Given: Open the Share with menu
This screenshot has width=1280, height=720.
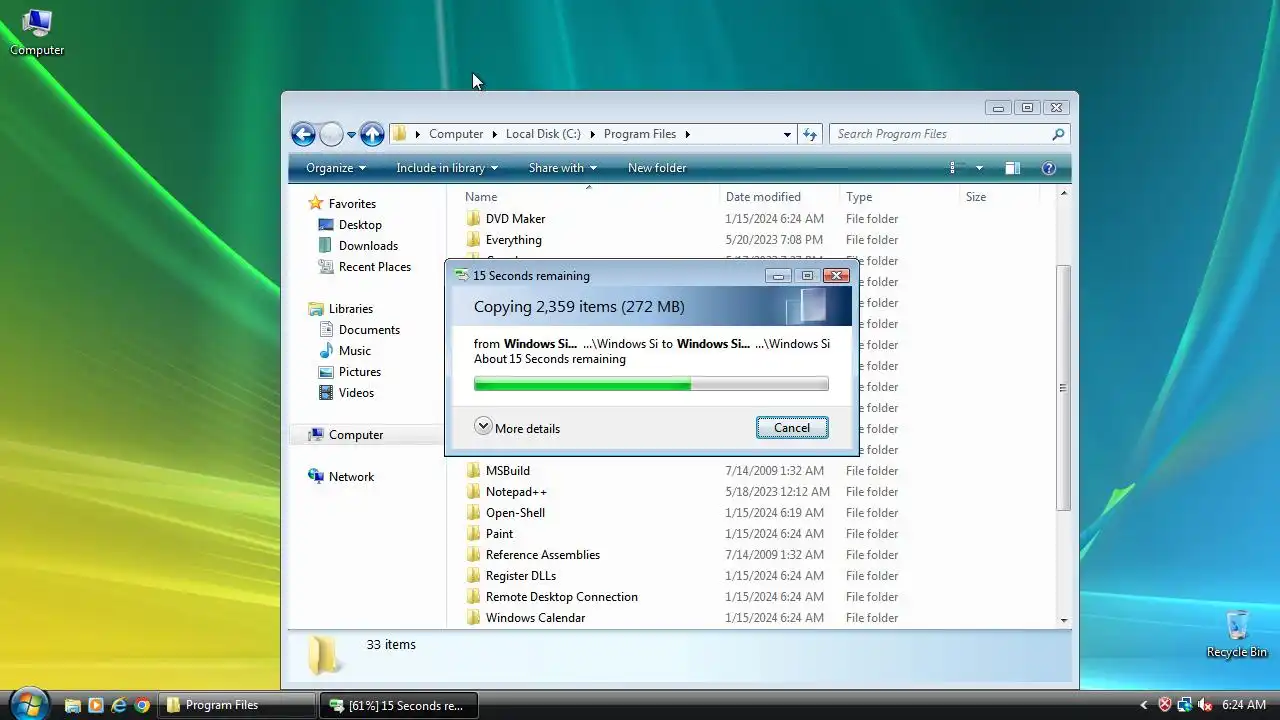Looking at the screenshot, I should [x=563, y=168].
